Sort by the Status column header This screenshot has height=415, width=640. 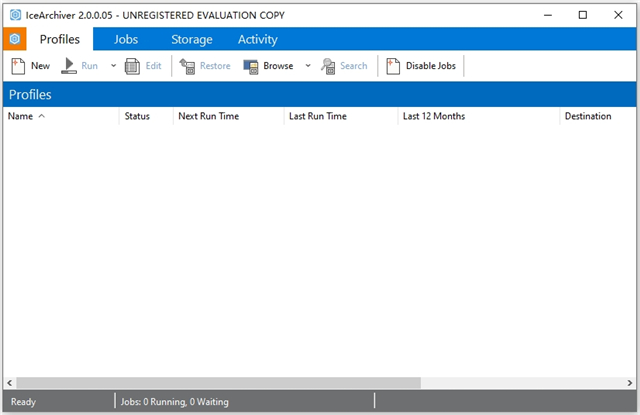[x=137, y=116]
